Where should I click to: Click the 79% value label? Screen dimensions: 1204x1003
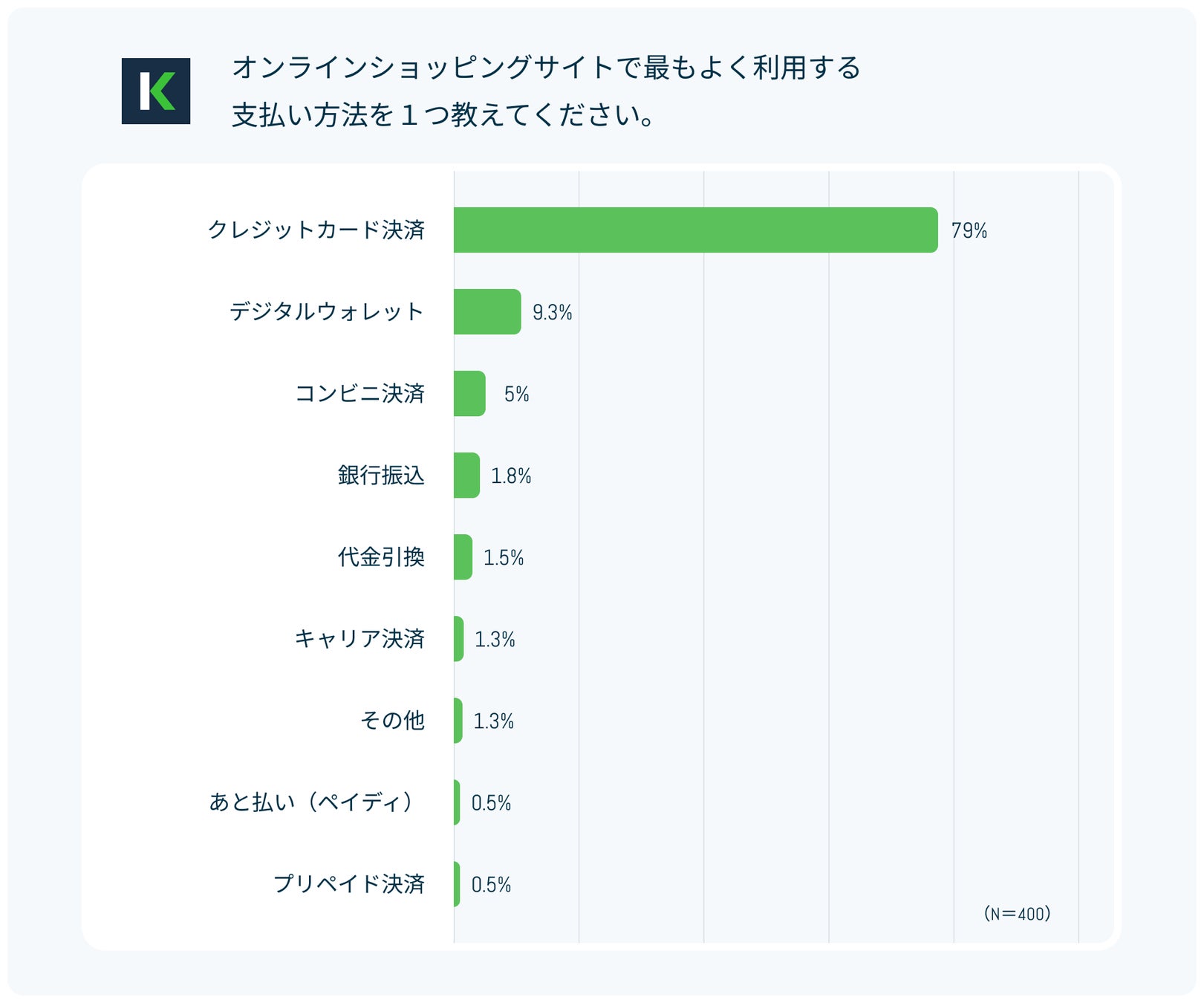(x=969, y=231)
